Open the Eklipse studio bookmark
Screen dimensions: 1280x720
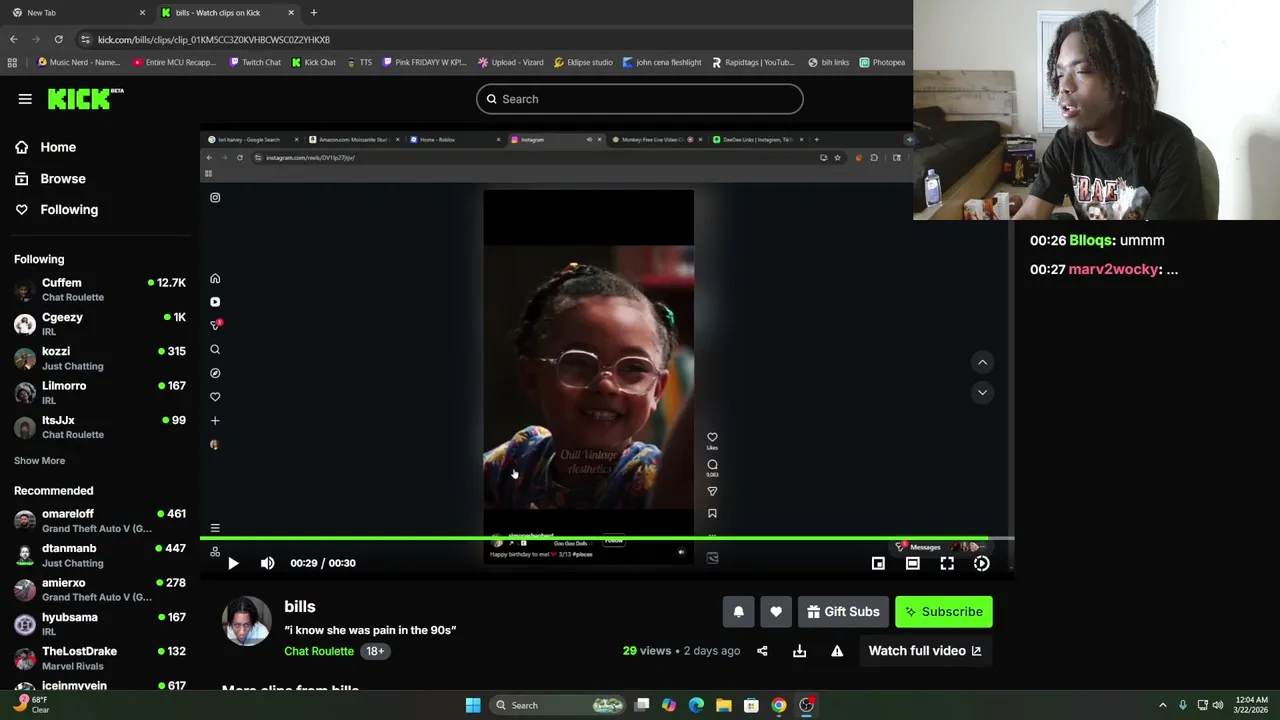click(x=583, y=62)
